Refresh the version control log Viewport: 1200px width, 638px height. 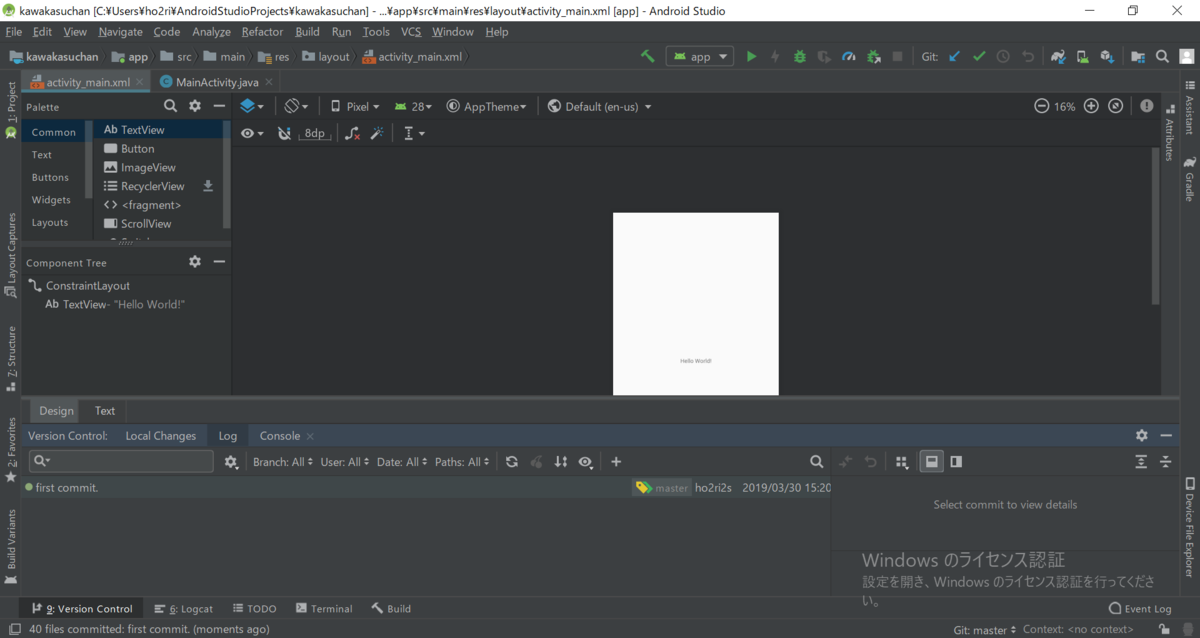[512, 462]
